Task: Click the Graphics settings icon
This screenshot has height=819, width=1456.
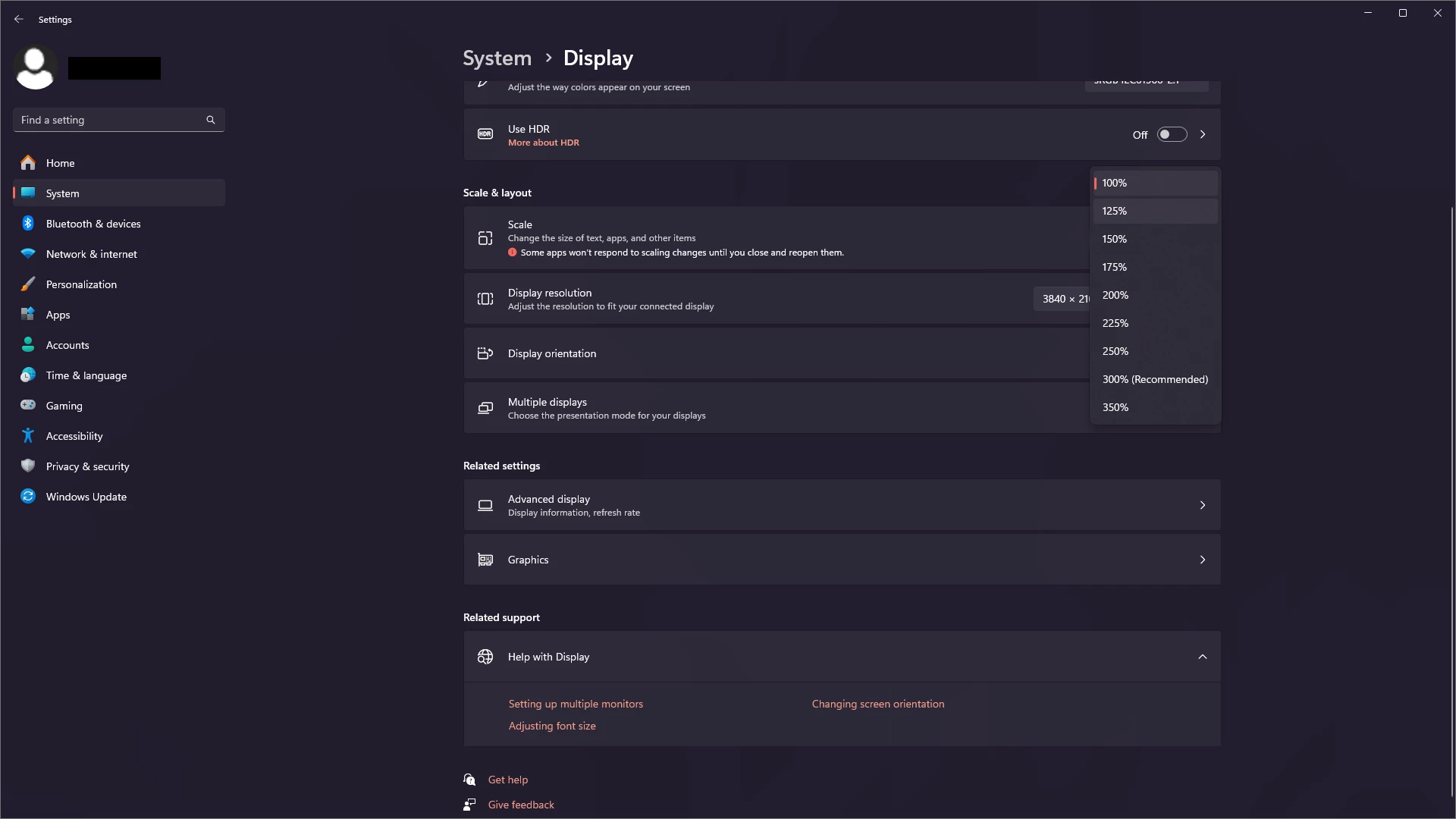Action: tap(485, 560)
